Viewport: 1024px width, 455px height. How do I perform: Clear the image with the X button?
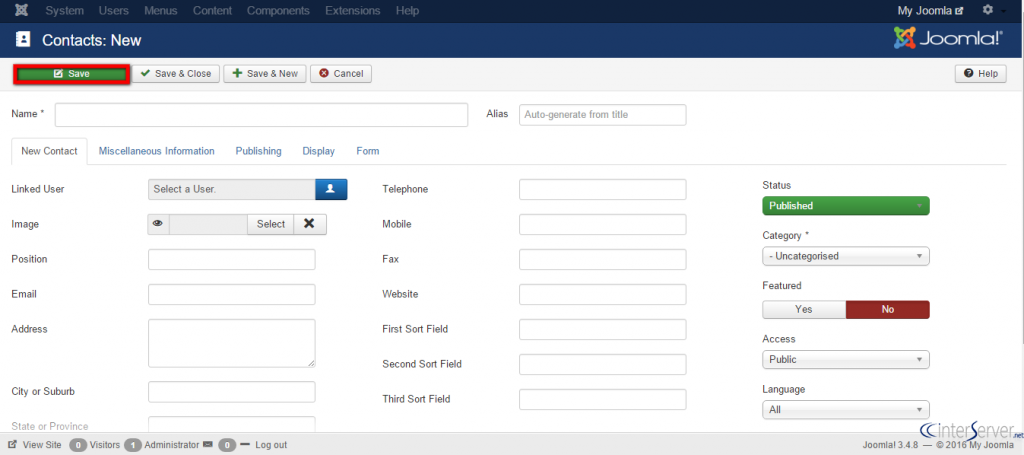(310, 224)
